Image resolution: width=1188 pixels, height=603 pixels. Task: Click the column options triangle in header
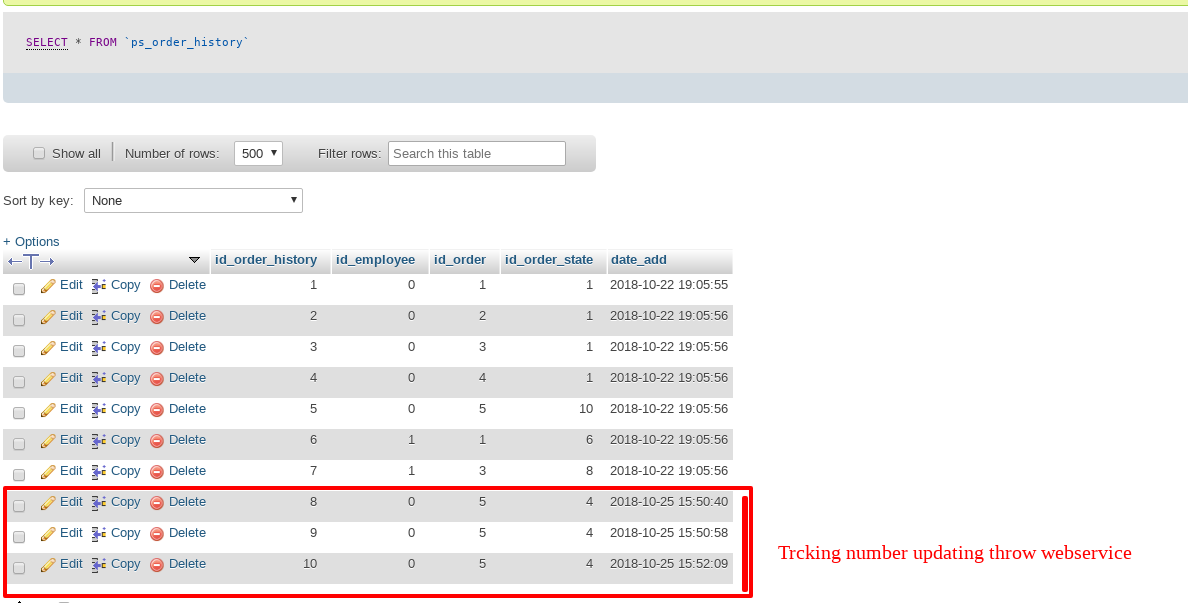[194, 260]
